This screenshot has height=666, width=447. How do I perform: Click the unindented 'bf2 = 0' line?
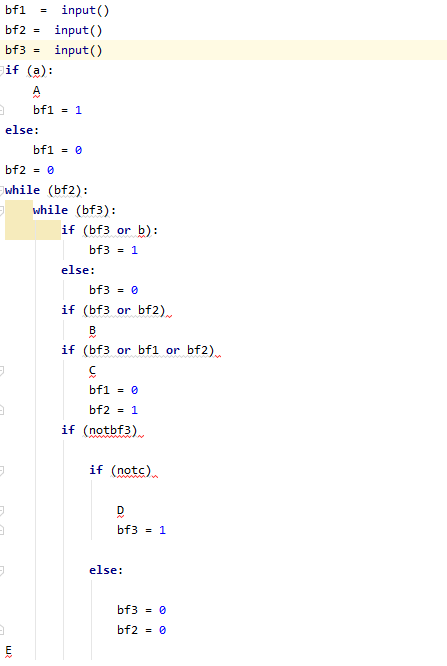pos(29,170)
